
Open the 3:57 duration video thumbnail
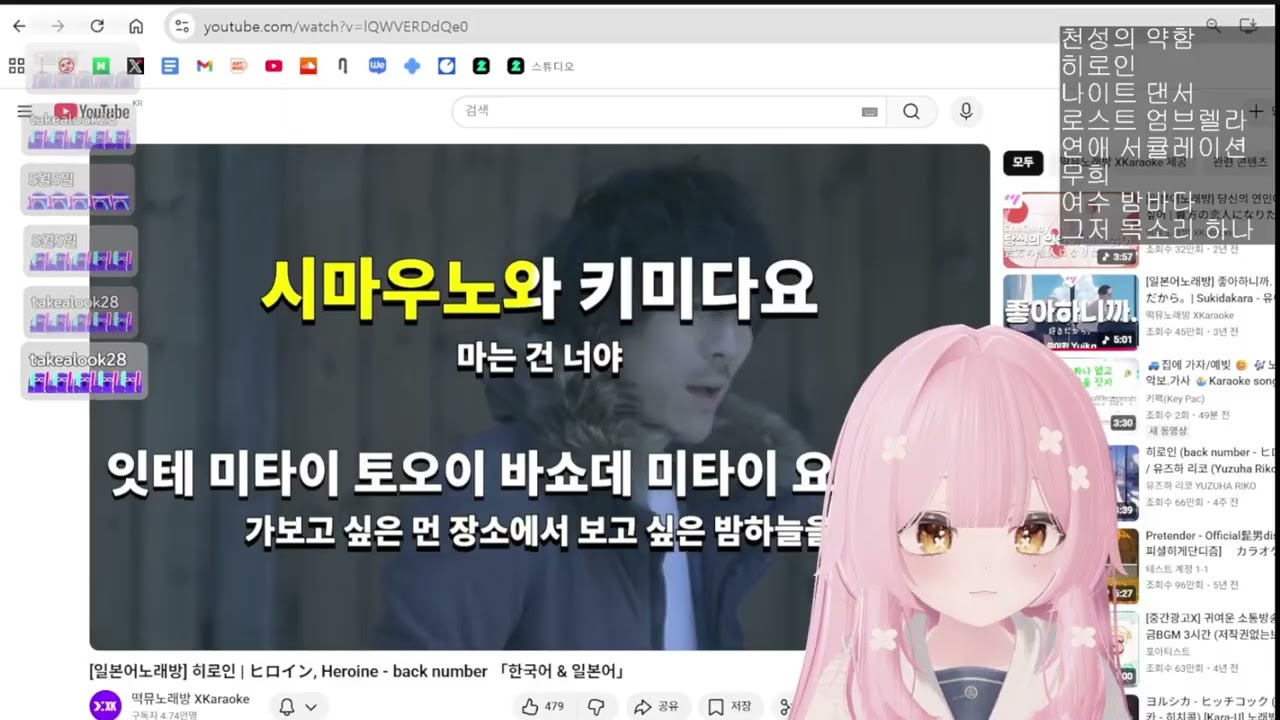coord(1070,230)
